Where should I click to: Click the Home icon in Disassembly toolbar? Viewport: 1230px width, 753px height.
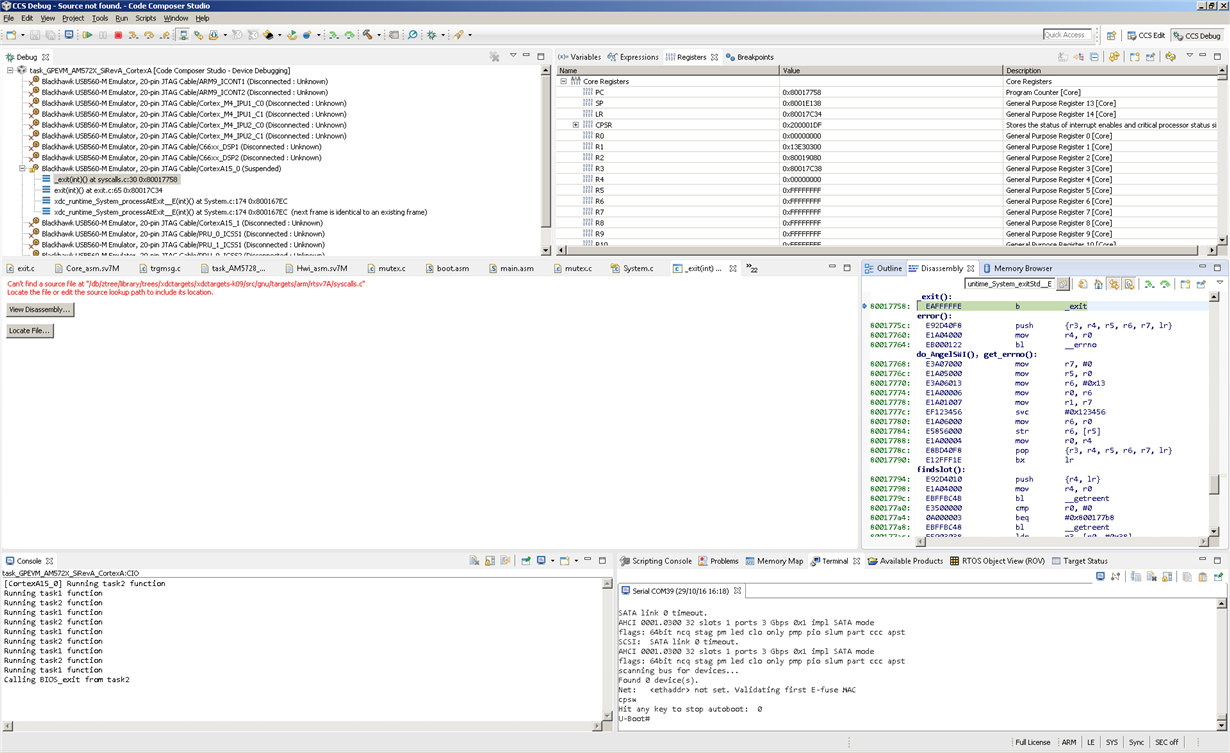pos(1098,284)
